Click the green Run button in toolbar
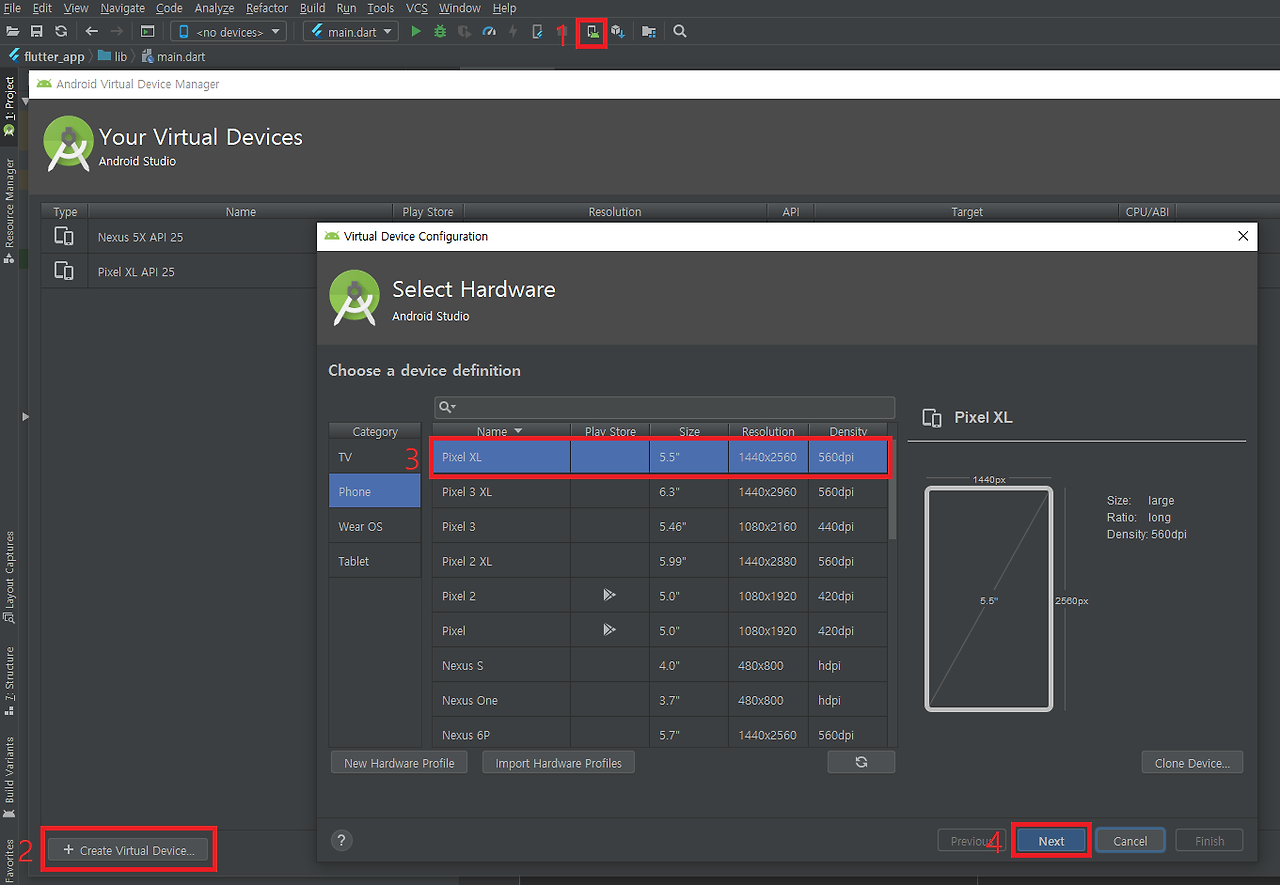The width and height of the screenshot is (1280, 885). click(x=416, y=32)
